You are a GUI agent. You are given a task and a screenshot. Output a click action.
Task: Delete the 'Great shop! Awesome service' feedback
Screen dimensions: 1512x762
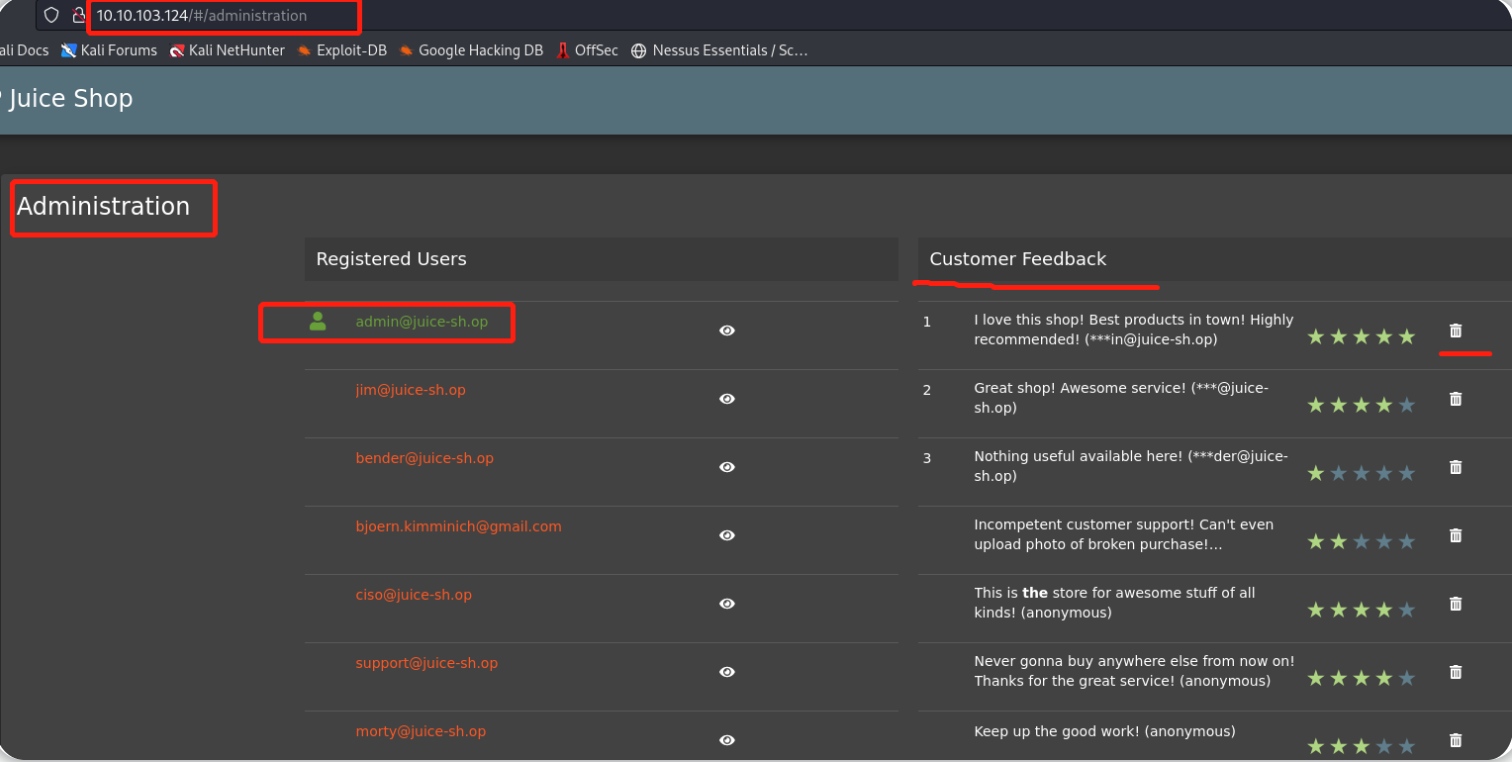(x=1456, y=398)
